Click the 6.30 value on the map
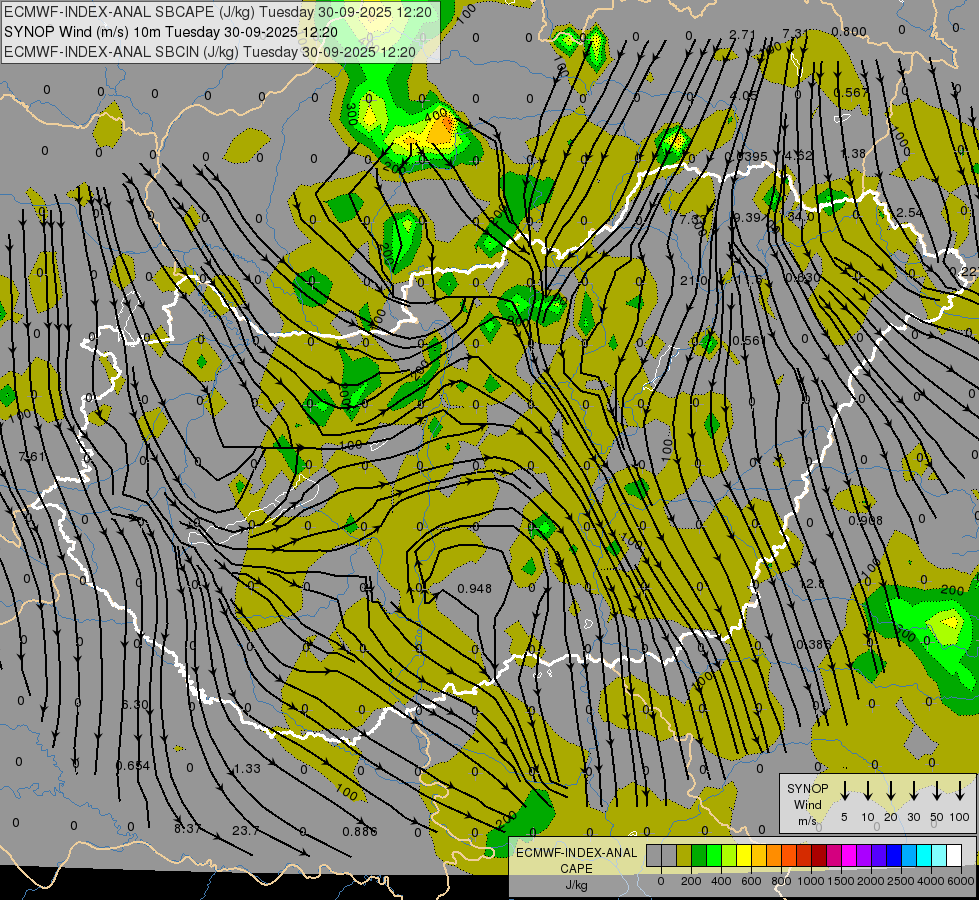The height and width of the screenshot is (900, 979). click(135, 705)
